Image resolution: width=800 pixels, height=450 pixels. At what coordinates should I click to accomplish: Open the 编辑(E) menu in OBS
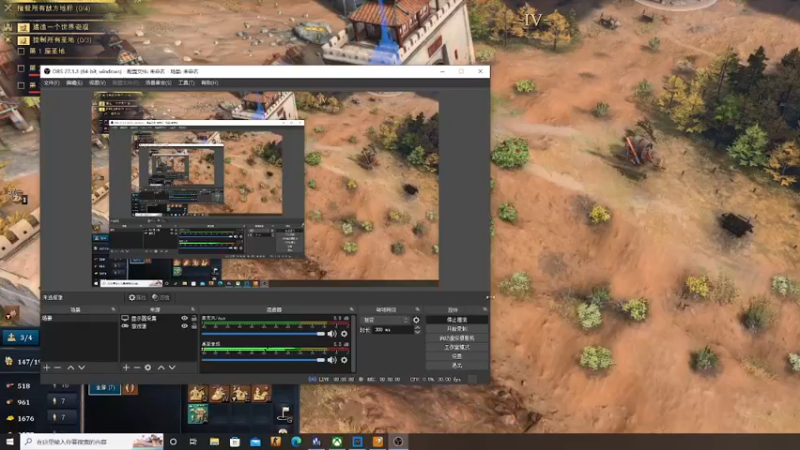(x=74, y=83)
